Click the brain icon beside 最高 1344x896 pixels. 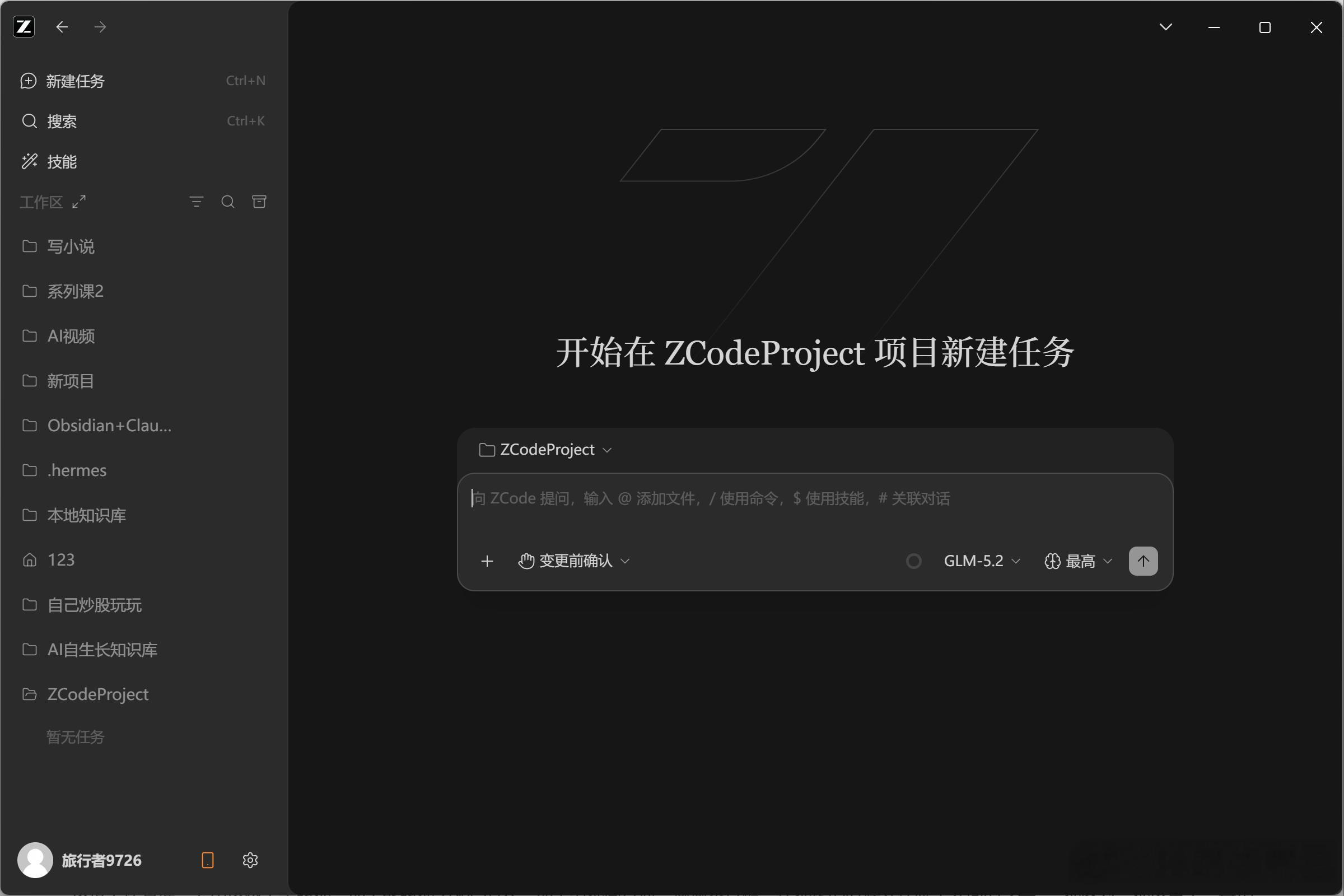1053,561
